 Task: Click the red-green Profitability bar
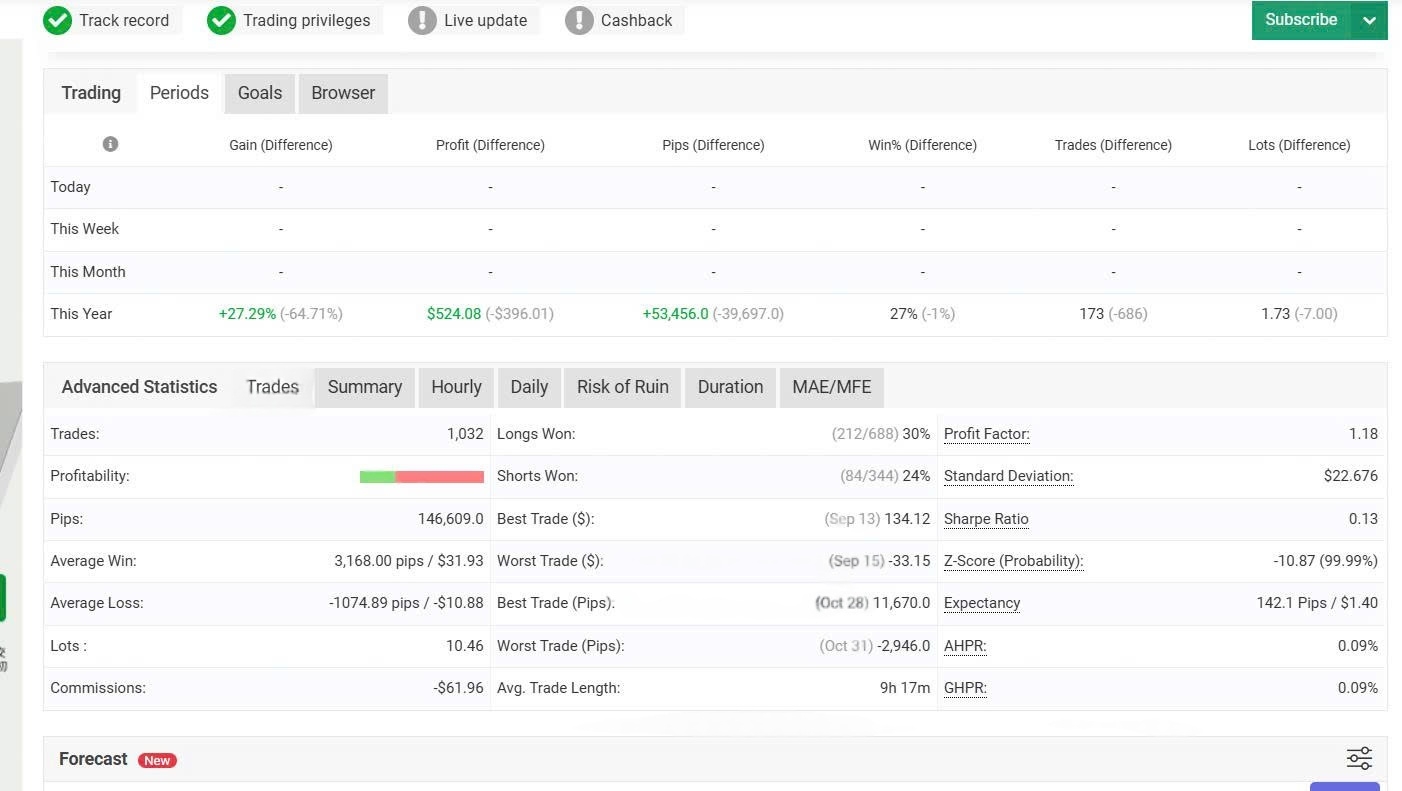pos(421,477)
